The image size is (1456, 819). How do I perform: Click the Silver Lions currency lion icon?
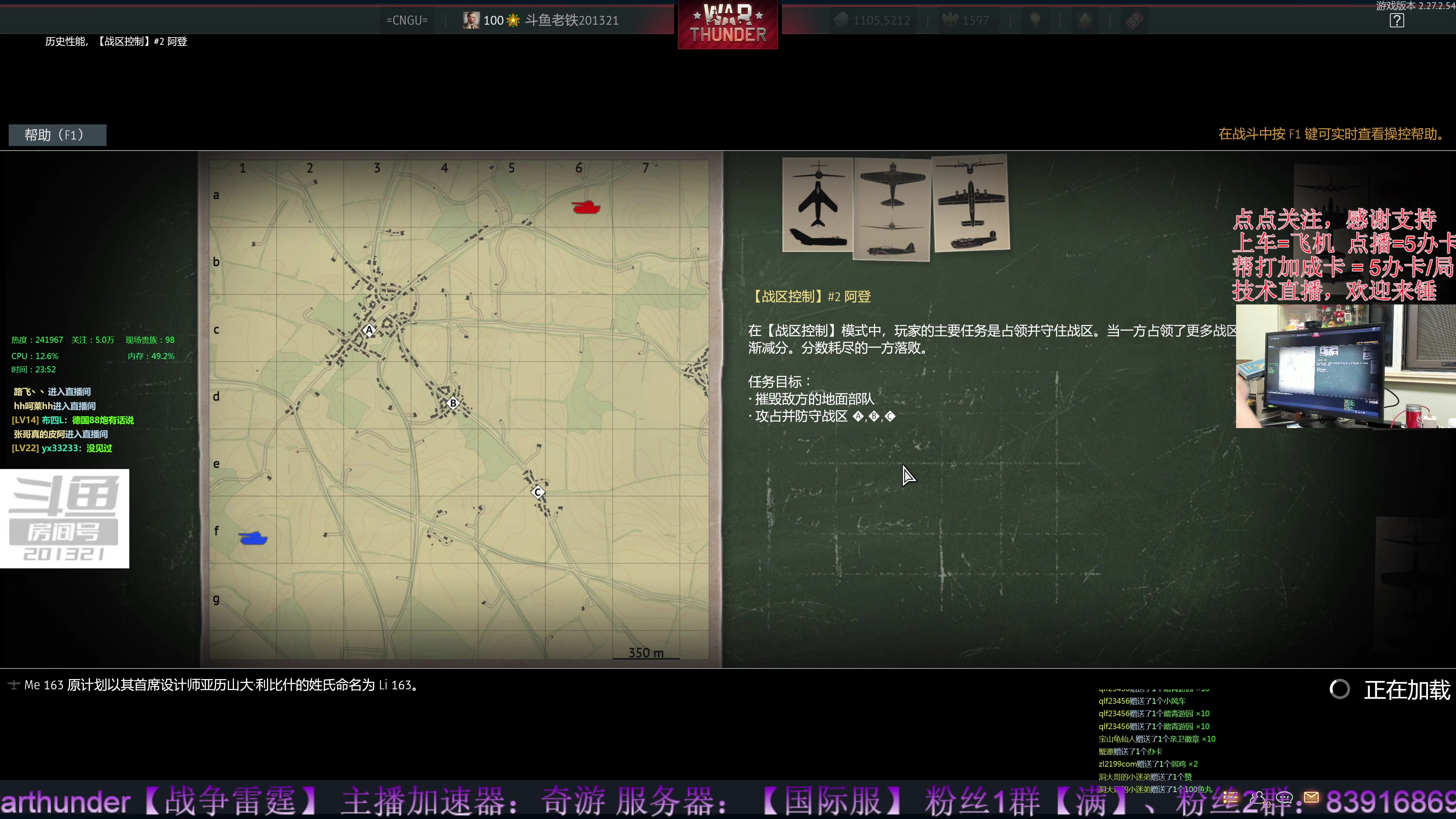pos(842,20)
